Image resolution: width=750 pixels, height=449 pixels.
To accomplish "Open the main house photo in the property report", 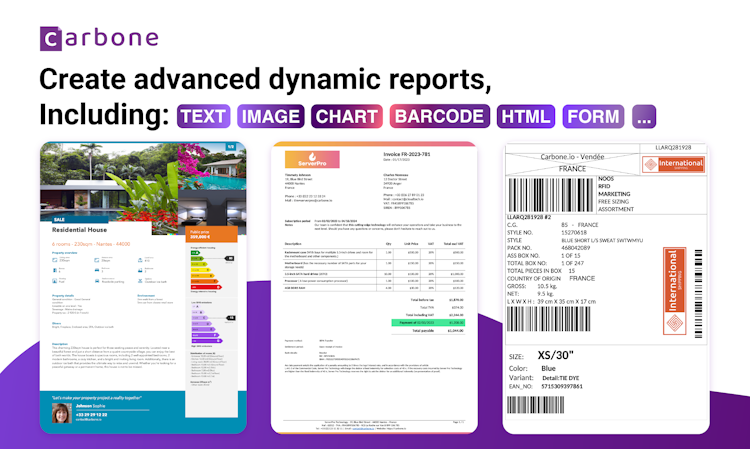I will [x=109, y=181].
